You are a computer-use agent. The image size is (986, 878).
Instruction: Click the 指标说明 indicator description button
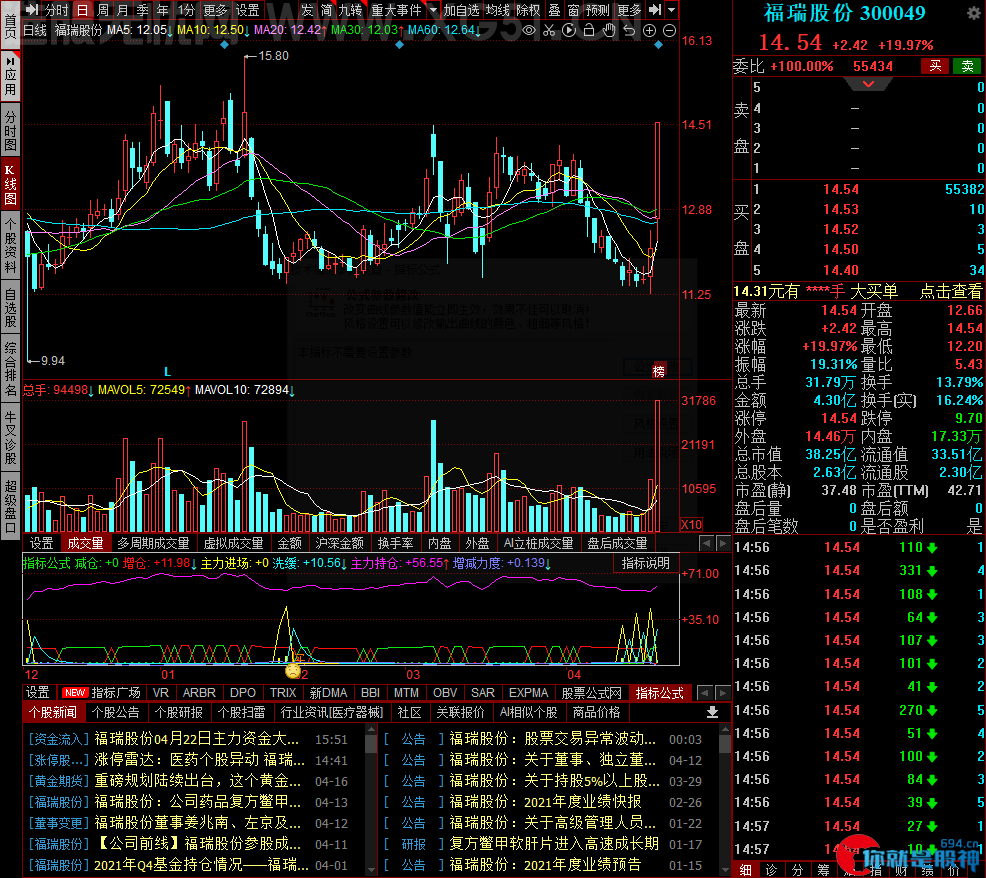[x=646, y=564]
